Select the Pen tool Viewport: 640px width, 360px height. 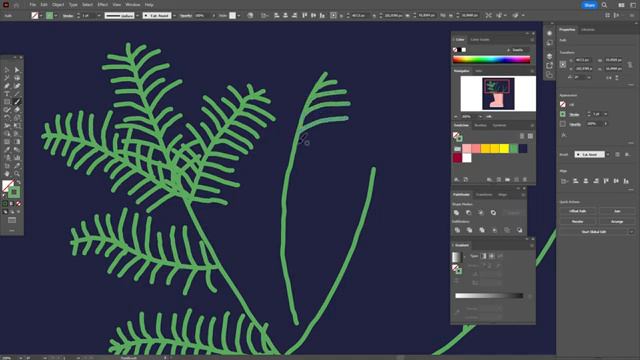(7, 86)
